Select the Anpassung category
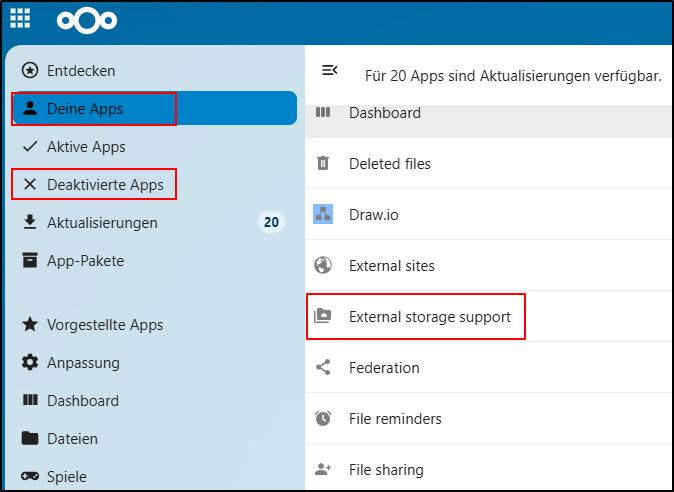Viewport: 674px width, 492px height. click(82, 363)
